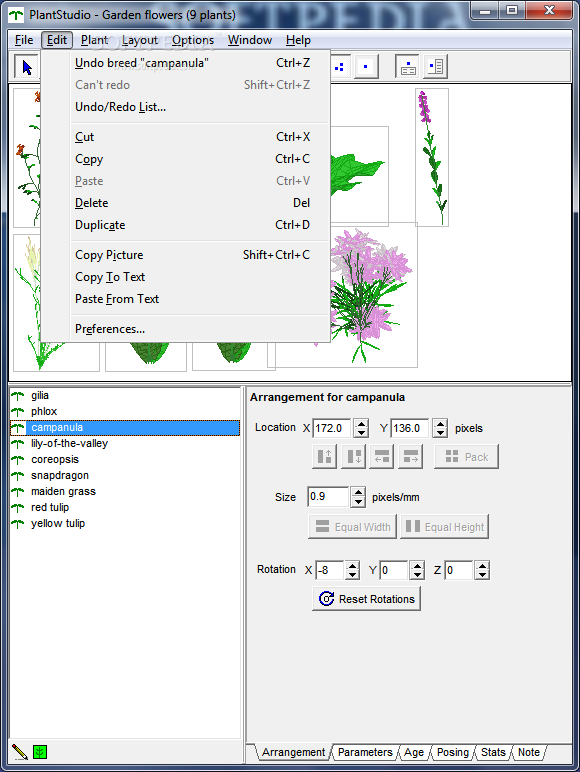
Task: Click the align tops arrangement icon
Action: pos(324,456)
